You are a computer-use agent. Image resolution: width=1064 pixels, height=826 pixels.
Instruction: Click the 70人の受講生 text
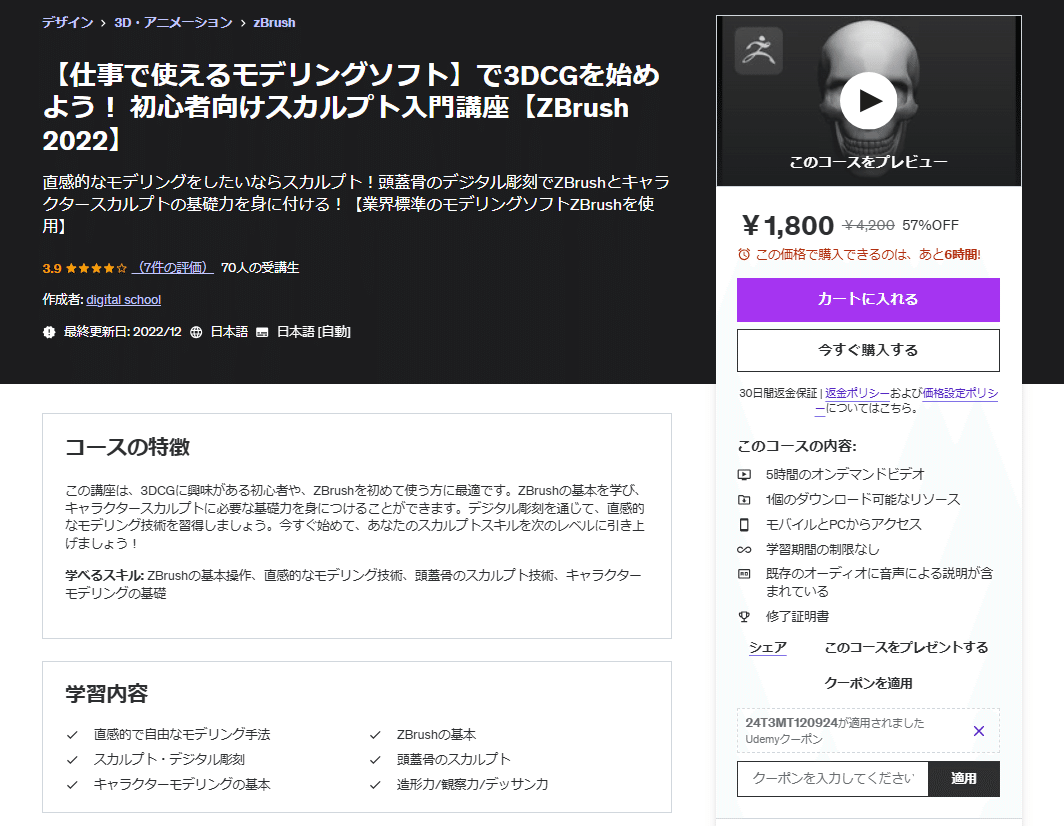point(260,267)
